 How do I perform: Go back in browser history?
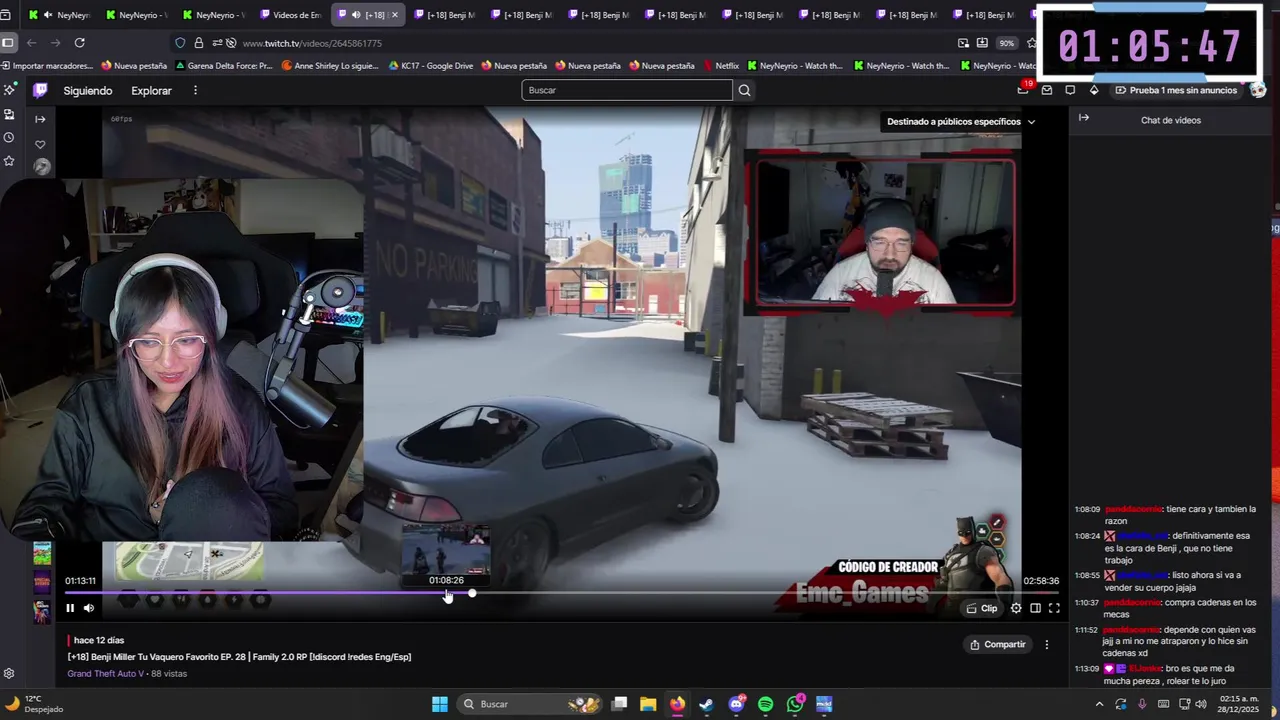[x=31, y=43]
